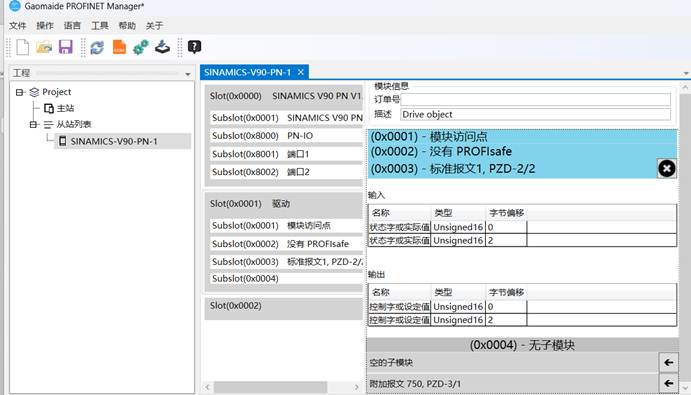The width and height of the screenshot is (691, 395).
Task: Insert 附加报文 750 with its arrow button
Action: coord(668,383)
